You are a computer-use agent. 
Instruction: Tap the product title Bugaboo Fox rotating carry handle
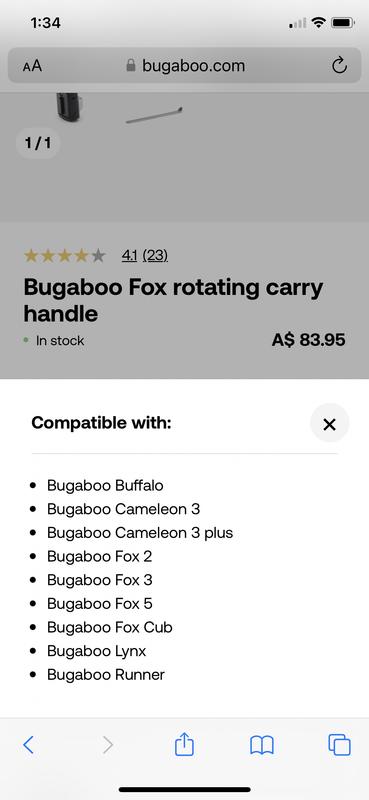coord(173,301)
